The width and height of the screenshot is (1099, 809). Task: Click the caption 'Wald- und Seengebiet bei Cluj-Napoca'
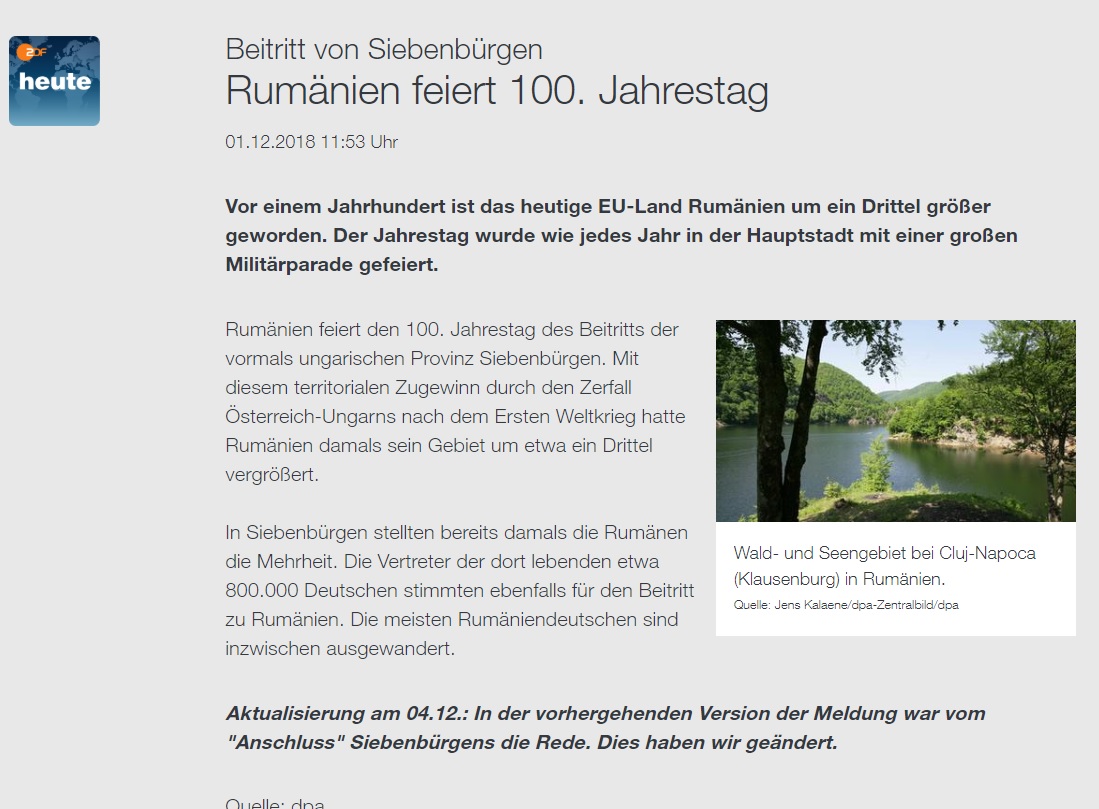(x=884, y=553)
